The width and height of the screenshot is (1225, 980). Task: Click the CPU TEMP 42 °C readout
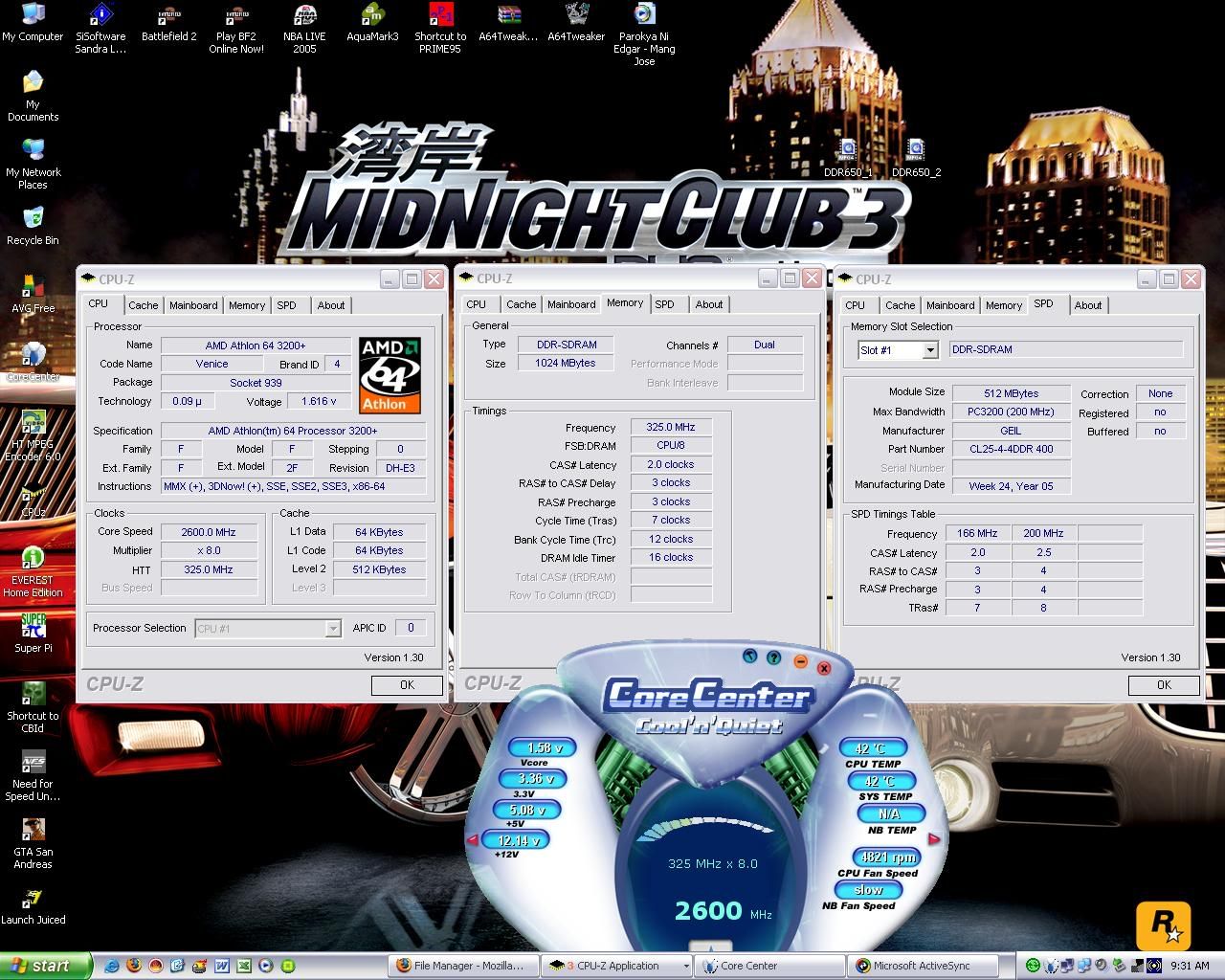pyautogui.click(x=873, y=748)
